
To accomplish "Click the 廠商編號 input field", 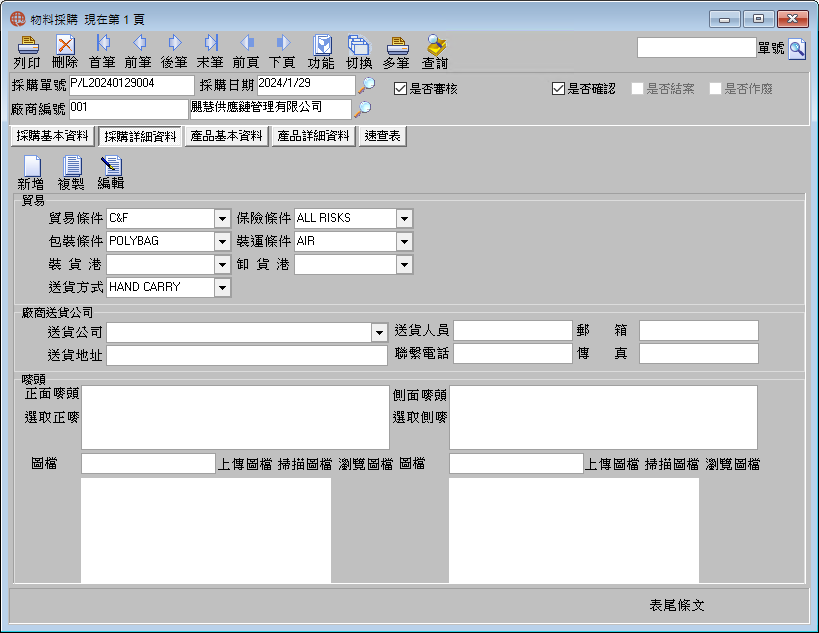I will pyautogui.click(x=128, y=109).
